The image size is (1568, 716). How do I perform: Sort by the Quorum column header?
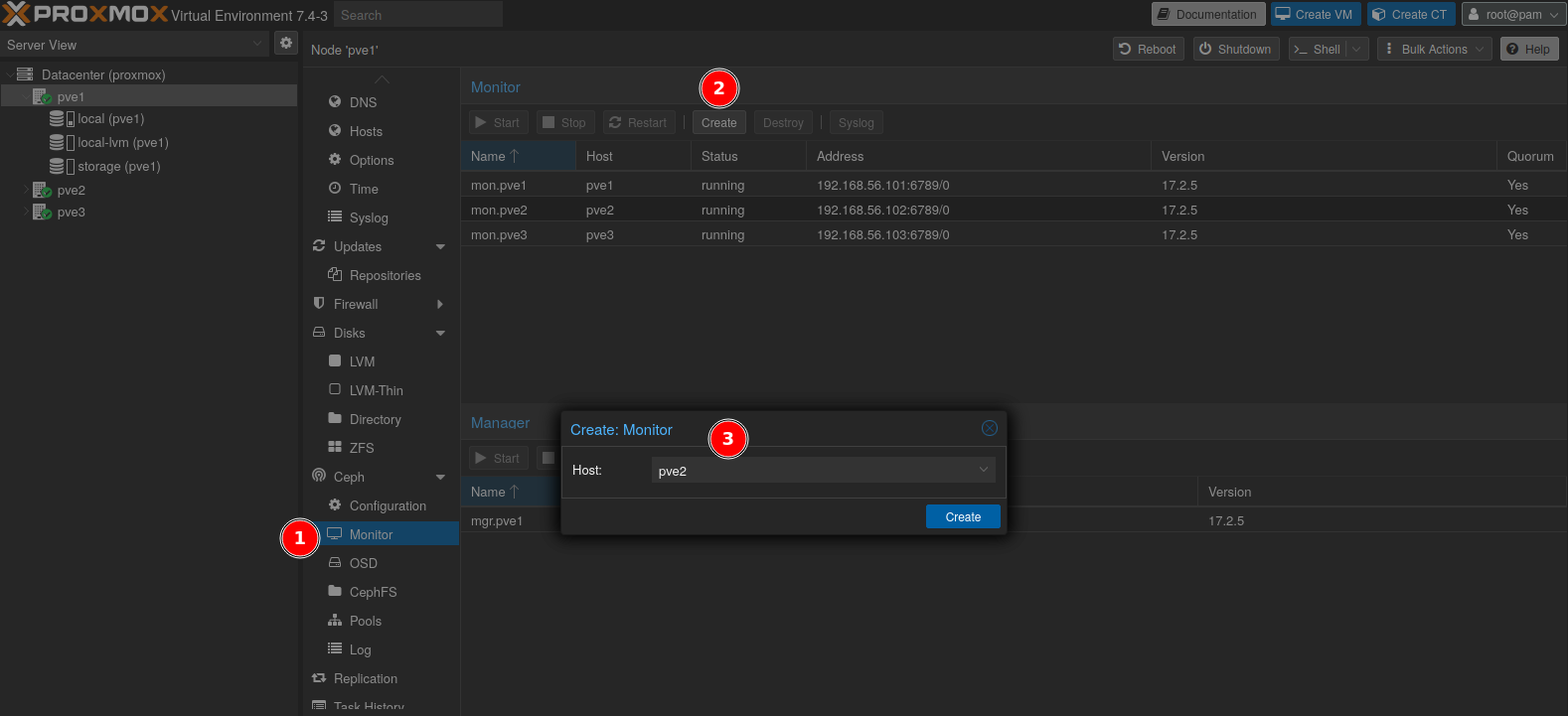click(1531, 156)
